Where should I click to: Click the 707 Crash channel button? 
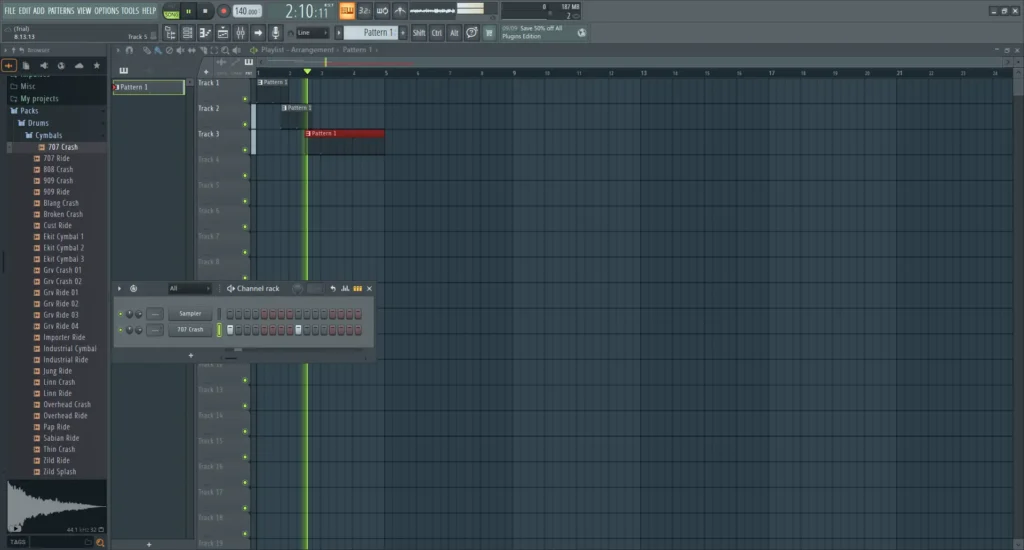click(190, 330)
